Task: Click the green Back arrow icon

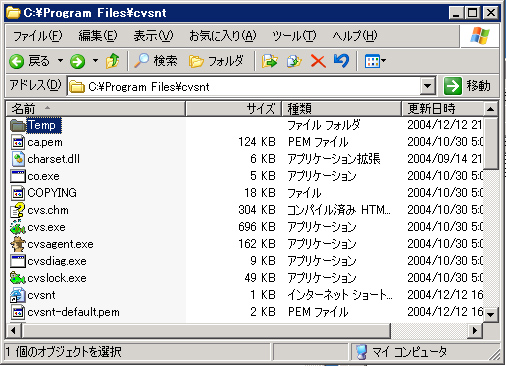Action: (x=17, y=61)
